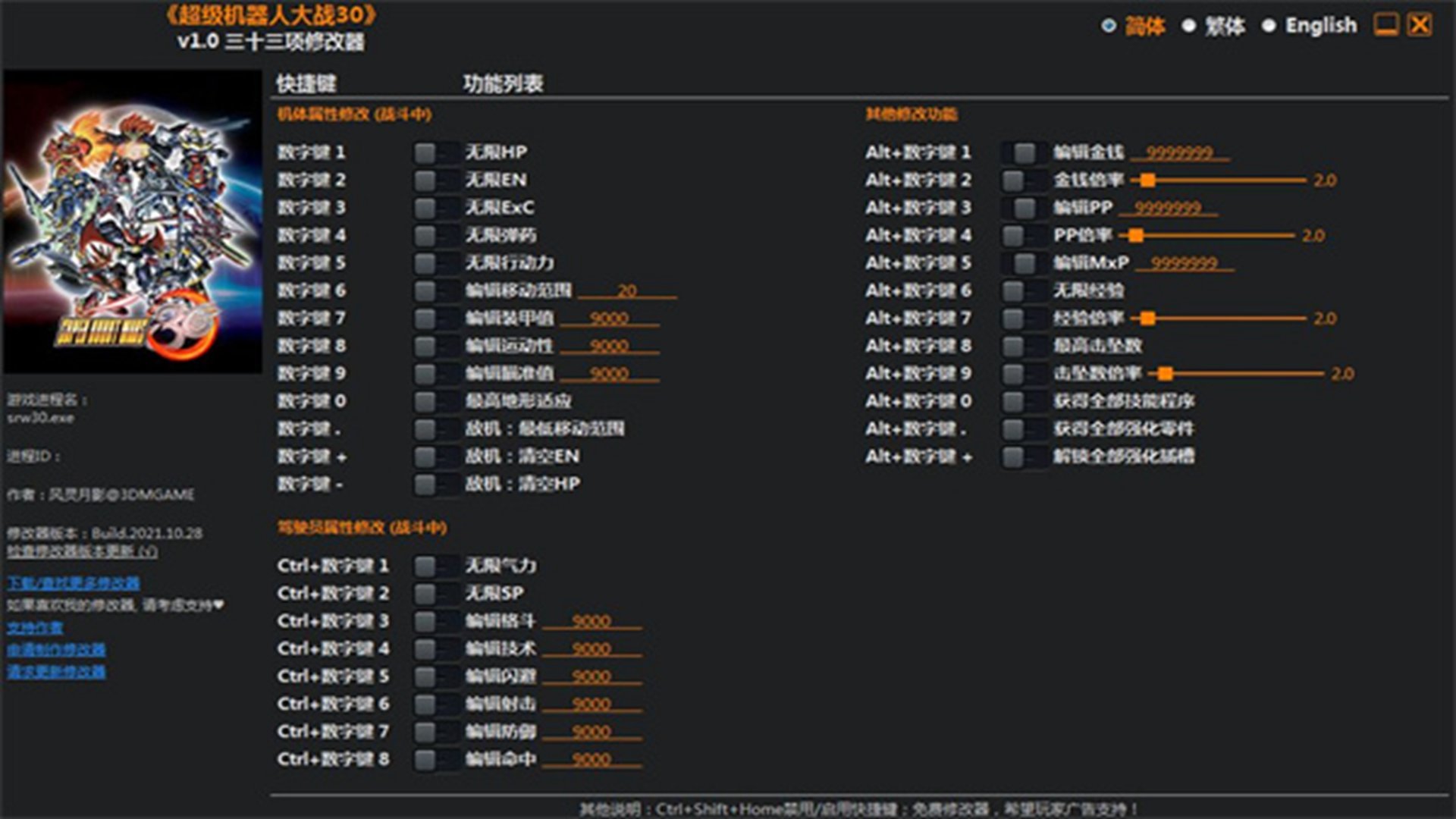Click the 金钱倍率 slider handle
The image size is (1456, 819).
pyautogui.click(x=1148, y=180)
